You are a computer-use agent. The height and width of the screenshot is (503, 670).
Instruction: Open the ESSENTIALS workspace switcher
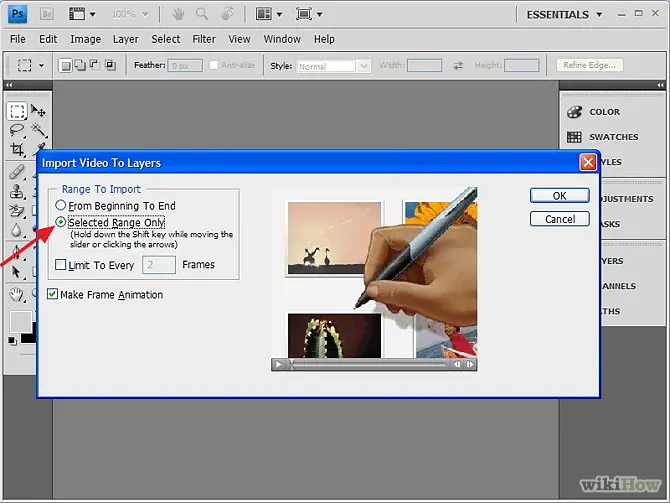point(564,15)
